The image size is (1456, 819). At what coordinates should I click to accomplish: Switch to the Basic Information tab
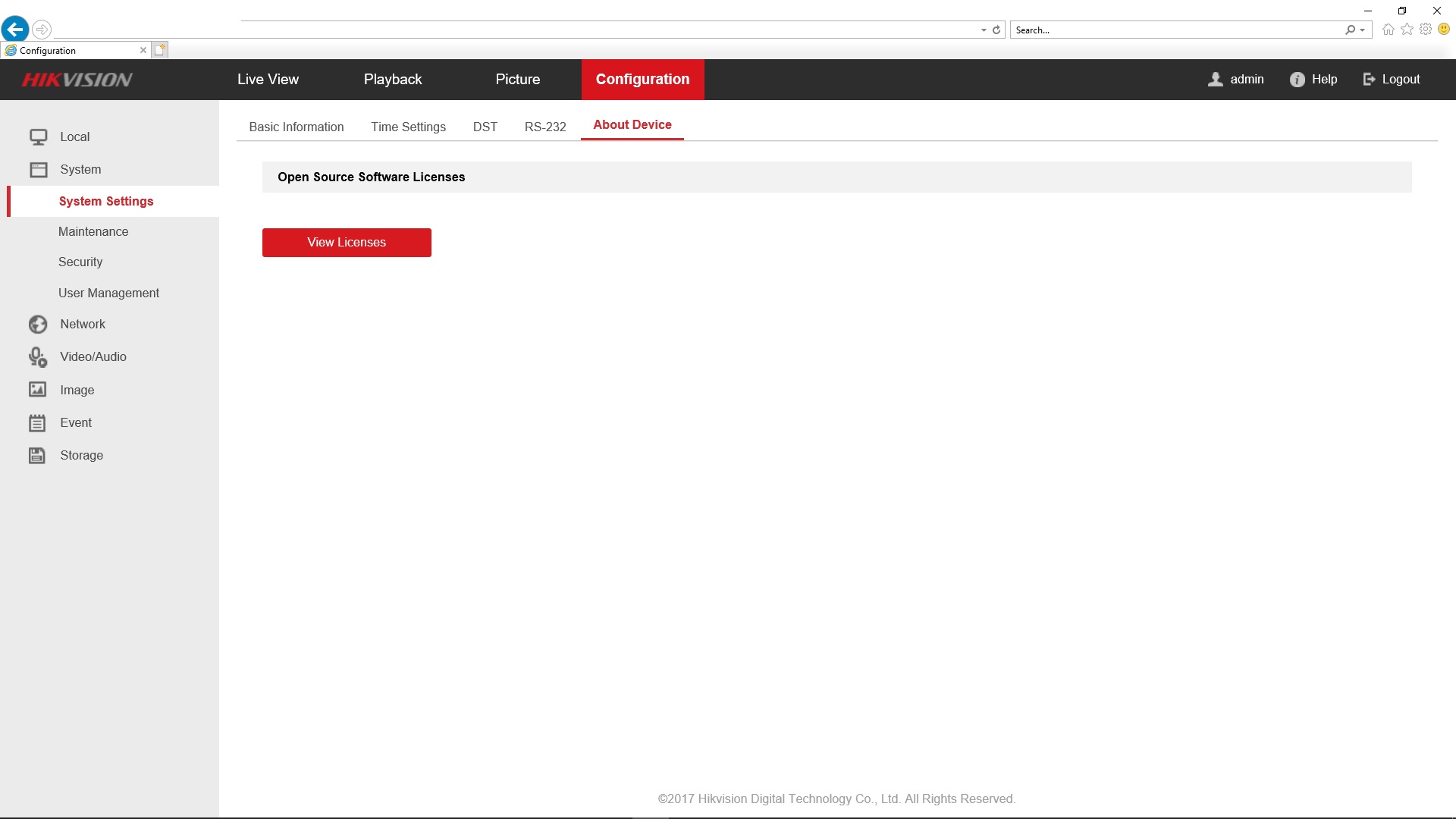[x=297, y=127]
